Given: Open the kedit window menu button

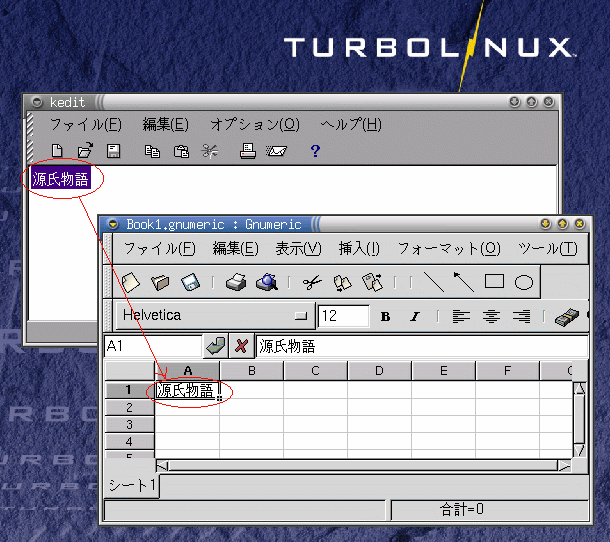Looking at the screenshot, I should [37, 102].
